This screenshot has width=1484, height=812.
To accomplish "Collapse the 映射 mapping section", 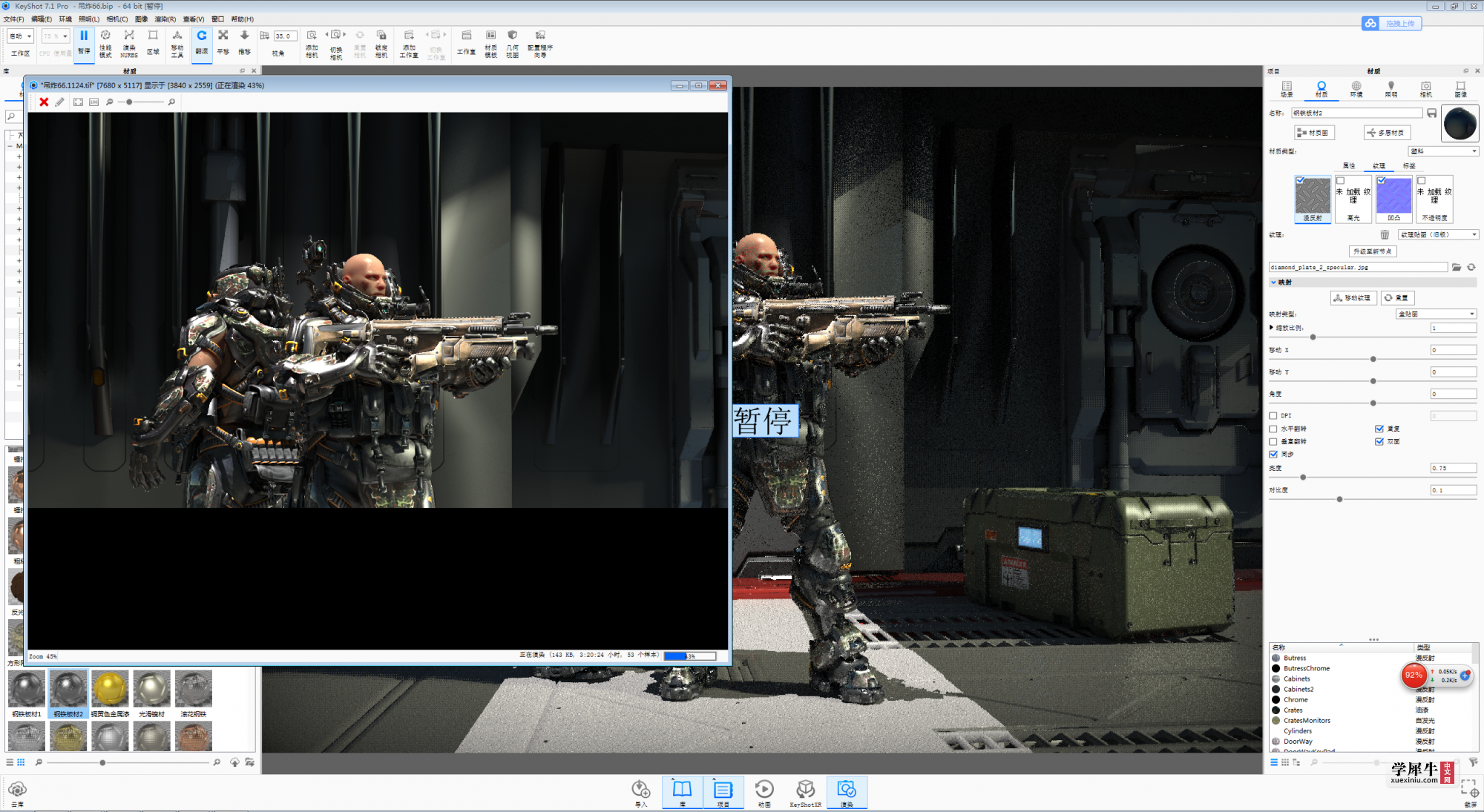I will coord(1274,282).
